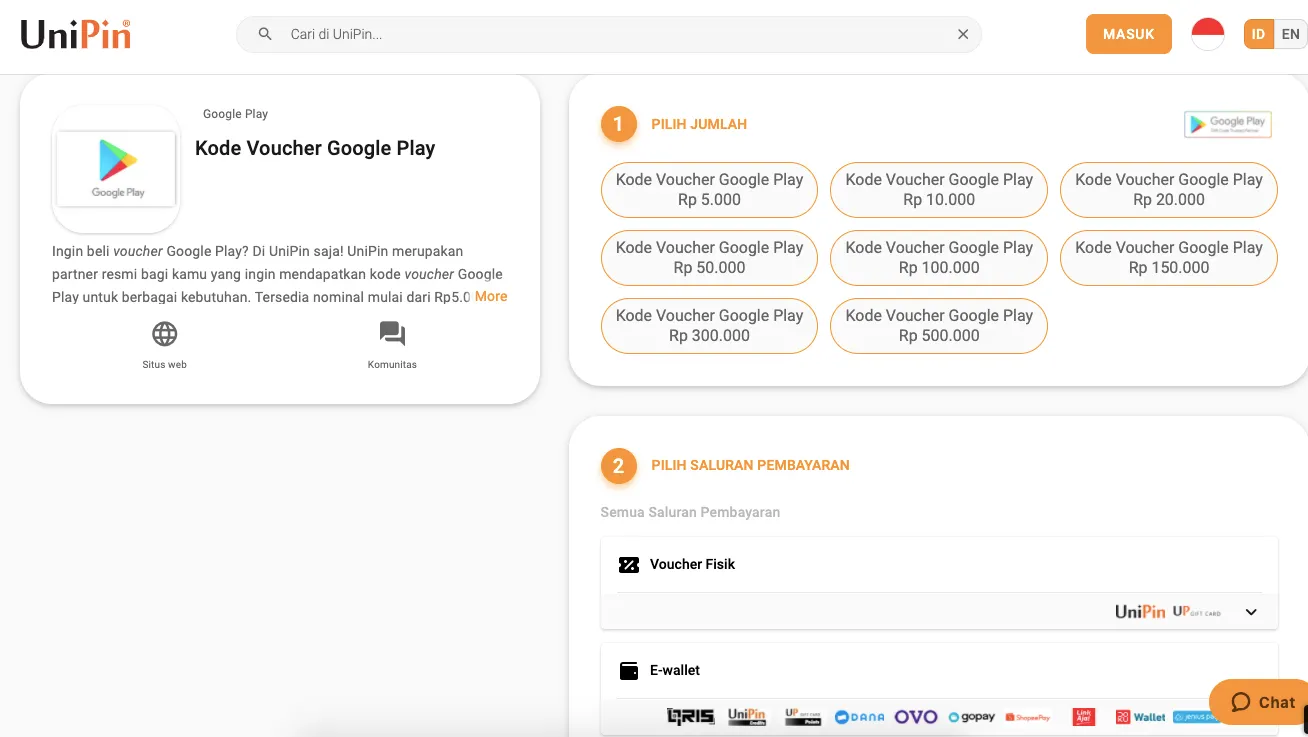Viewport: 1308px width, 737px height.
Task: Click the Google Play product thumbnail
Action: 116,169
